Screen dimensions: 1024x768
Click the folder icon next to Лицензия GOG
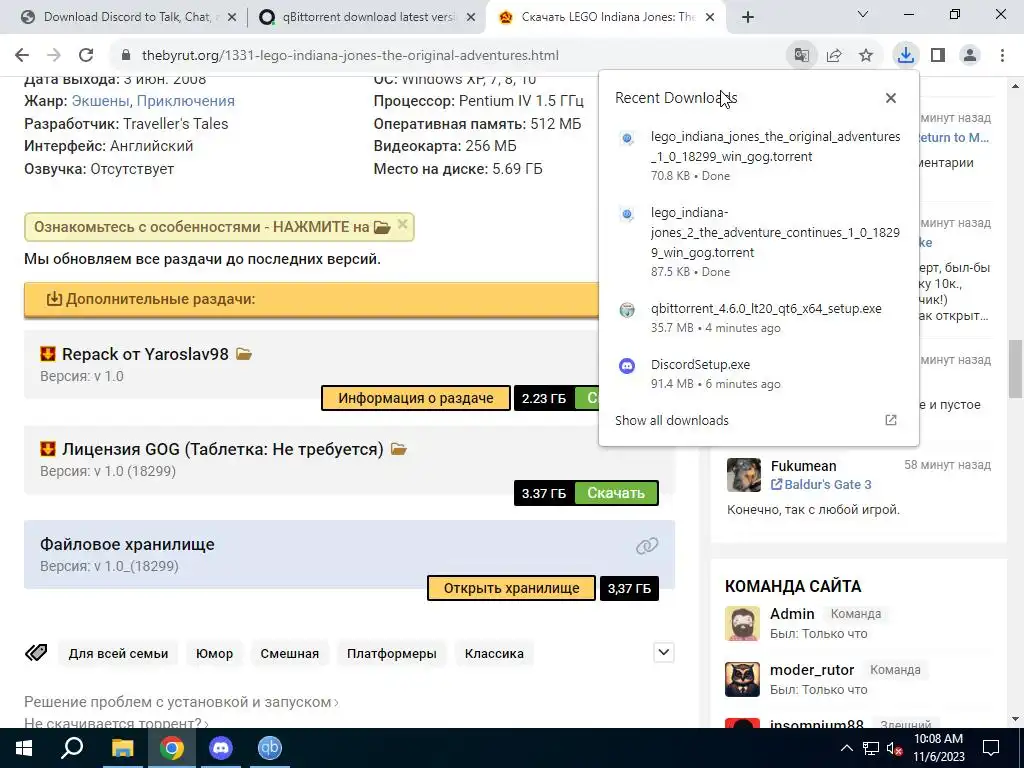[398, 449]
